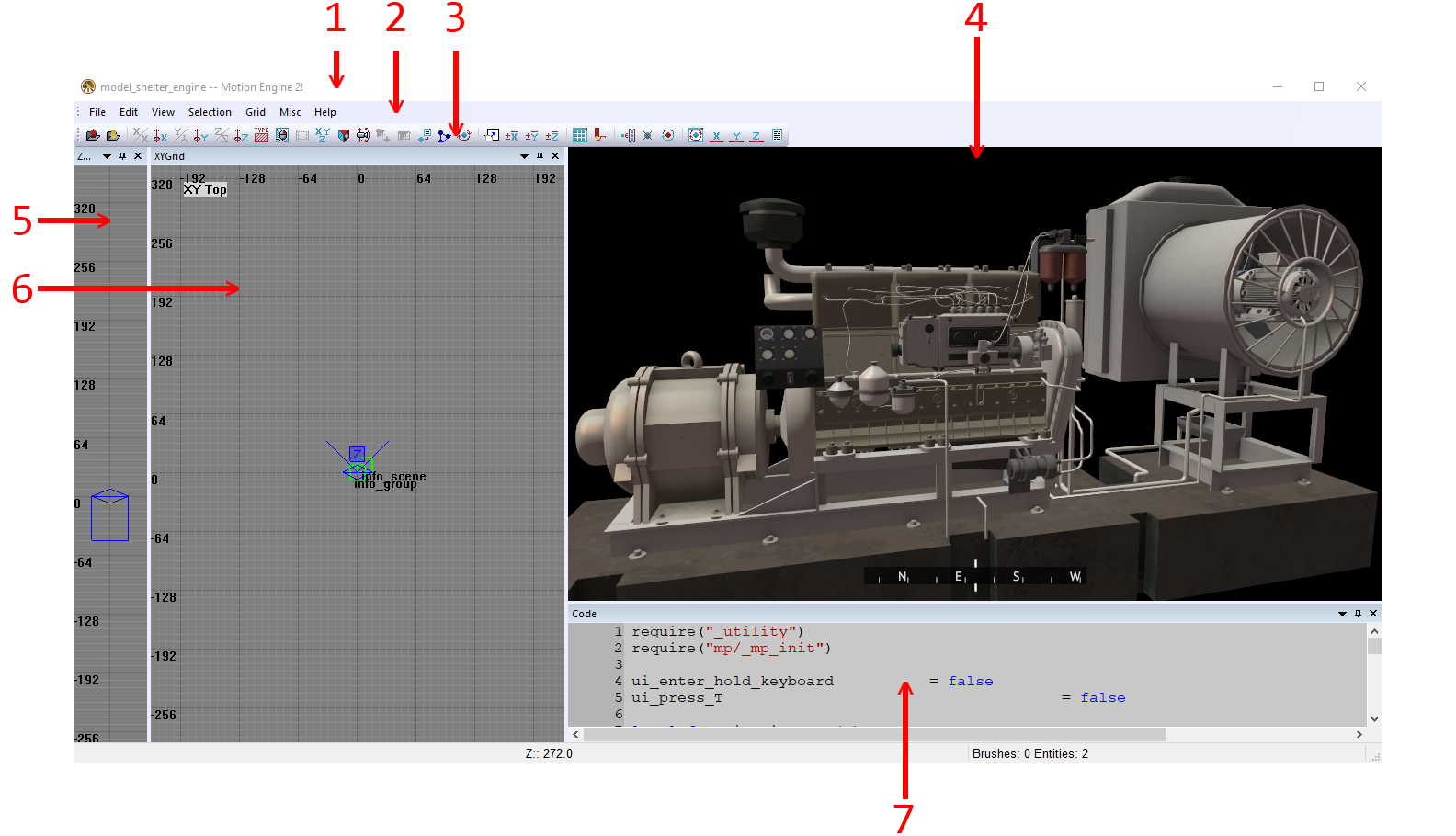Image resolution: width=1456 pixels, height=836 pixels.
Task: Close the XYGrid panel
Action: (x=555, y=156)
